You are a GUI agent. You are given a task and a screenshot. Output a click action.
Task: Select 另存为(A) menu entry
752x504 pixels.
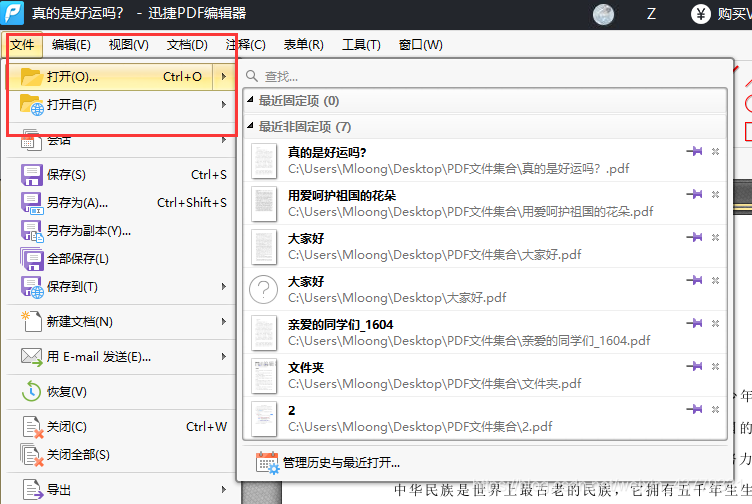[x=122, y=203]
